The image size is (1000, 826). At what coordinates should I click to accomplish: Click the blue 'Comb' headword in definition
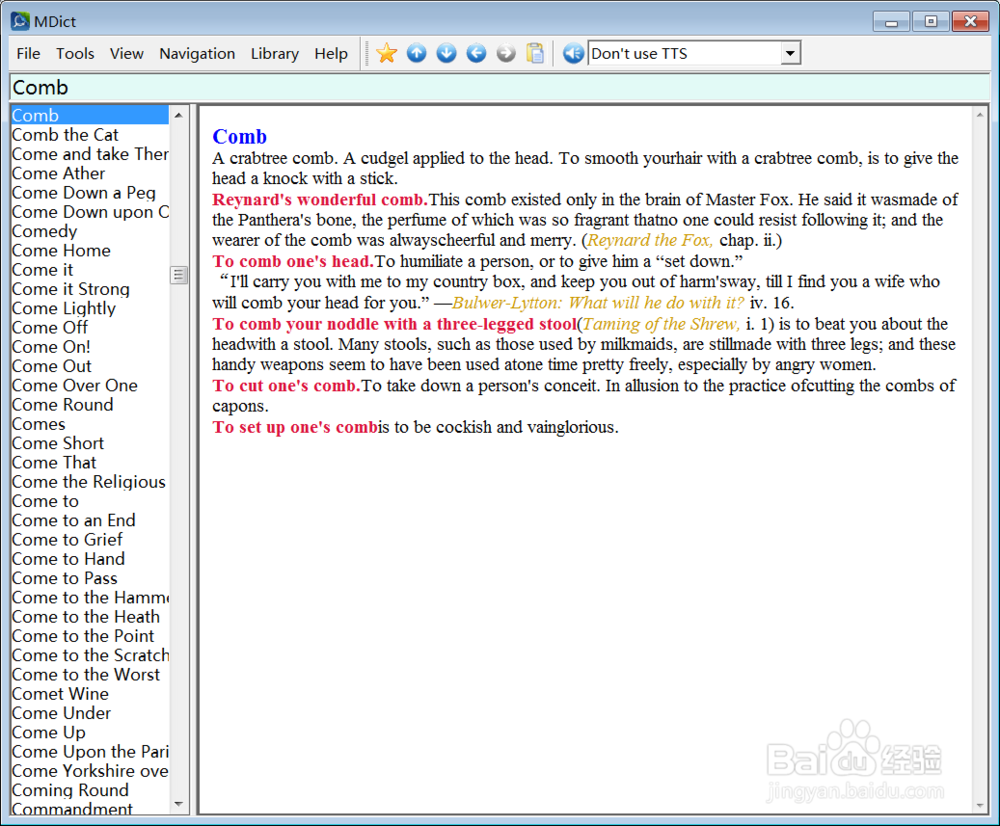(239, 136)
